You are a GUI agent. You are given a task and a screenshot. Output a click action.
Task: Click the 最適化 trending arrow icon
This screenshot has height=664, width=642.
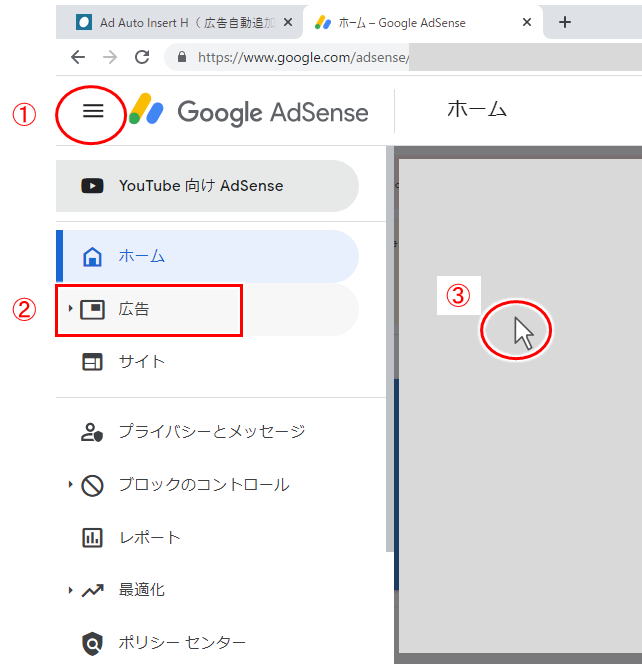click(93, 590)
